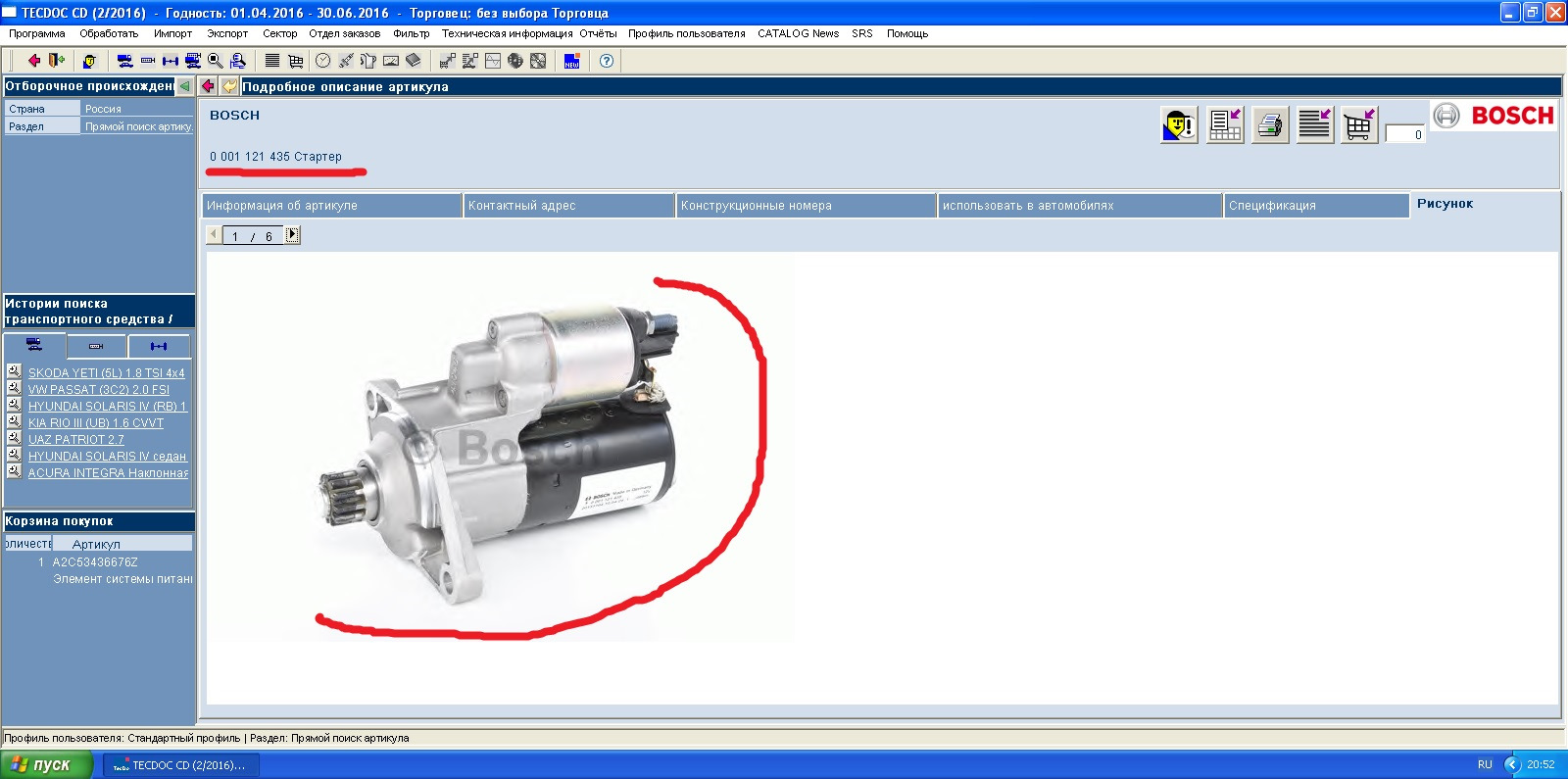
Task: Click the exit door toolbar icon
Action: [57, 61]
